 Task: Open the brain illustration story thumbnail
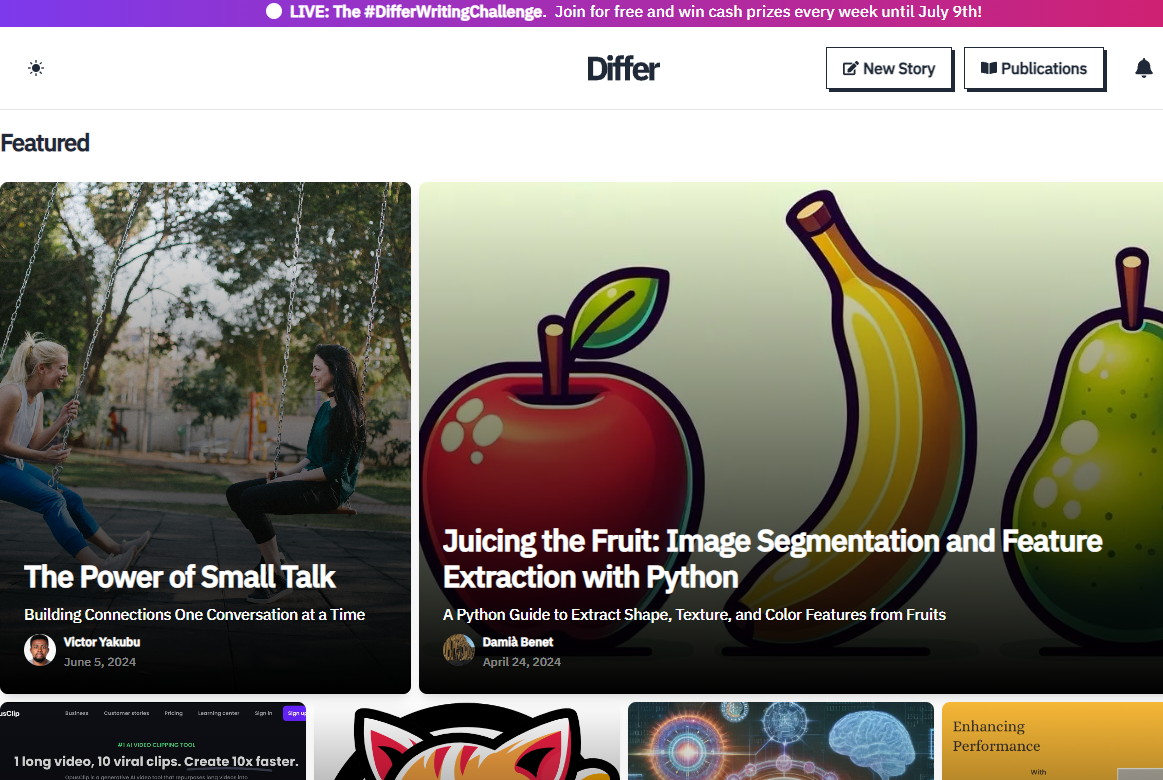point(780,741)
